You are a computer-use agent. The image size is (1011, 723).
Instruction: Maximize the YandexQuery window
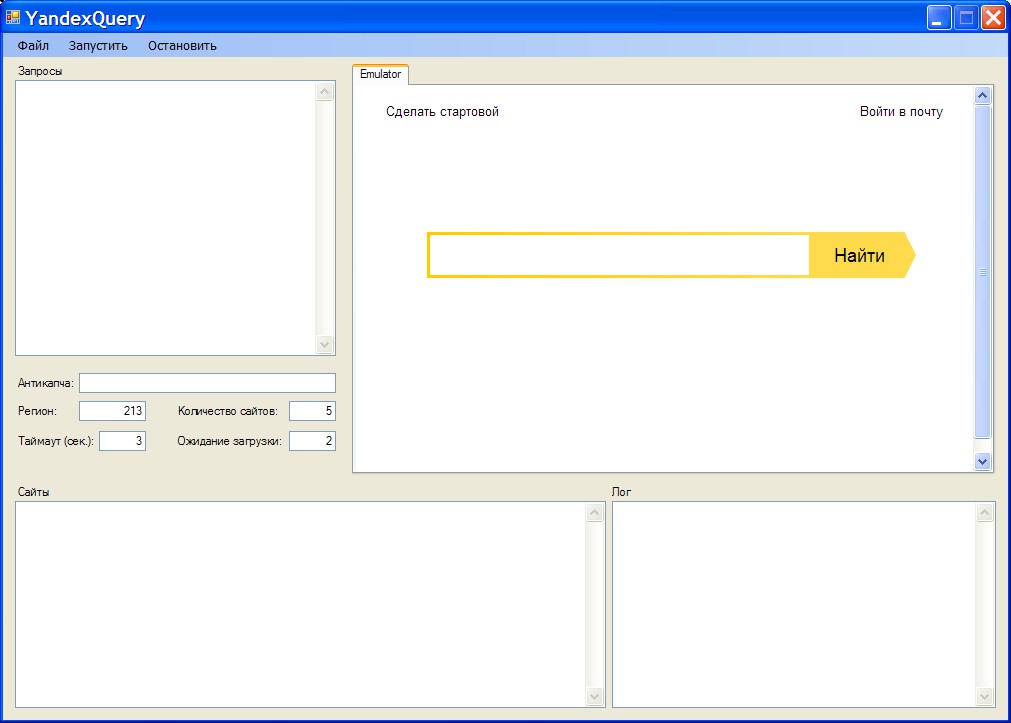[966, 18]
